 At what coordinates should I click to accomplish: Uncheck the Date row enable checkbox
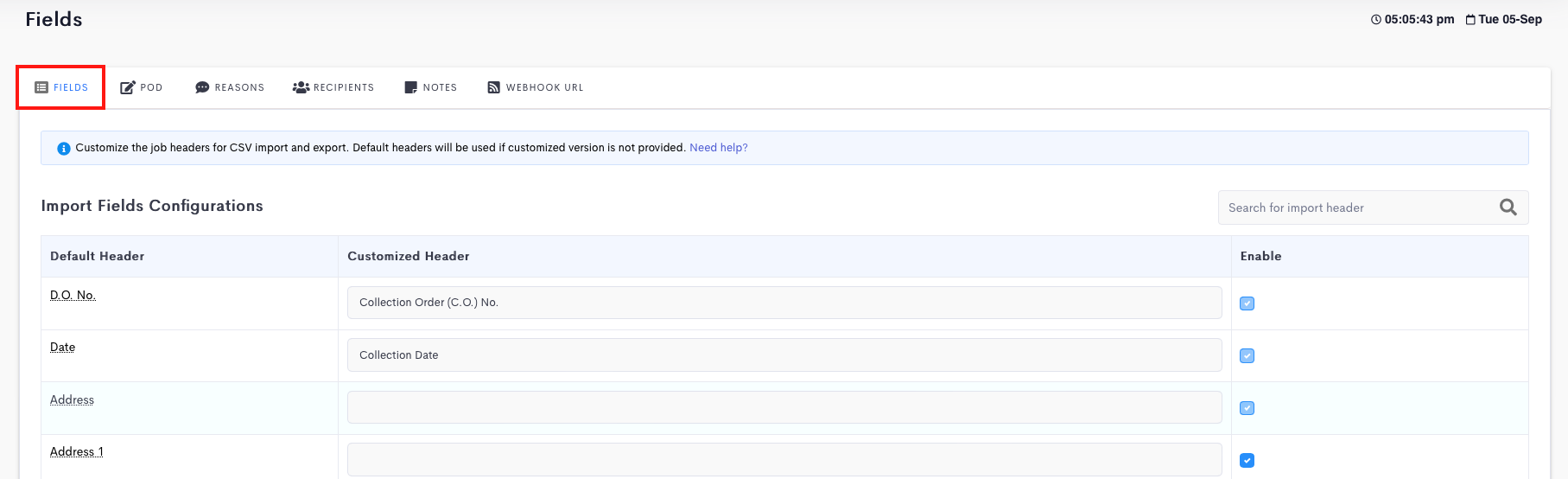tap(1247, 355)
